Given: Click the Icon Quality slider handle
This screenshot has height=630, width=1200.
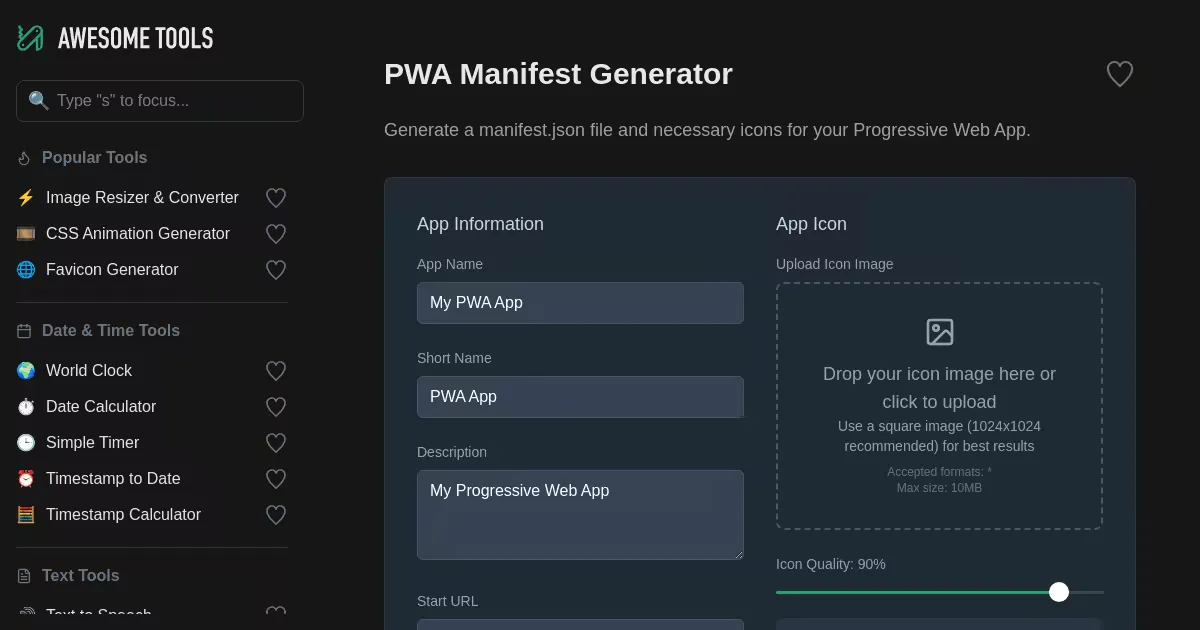Looking at the screenshot, I should (1059, 592).
